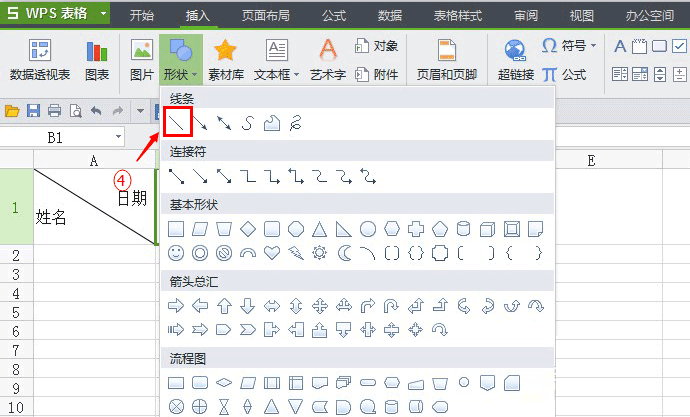Choose the smiley face shape
This screenshot has height=417, width=690.
click(x=176, y=253)
